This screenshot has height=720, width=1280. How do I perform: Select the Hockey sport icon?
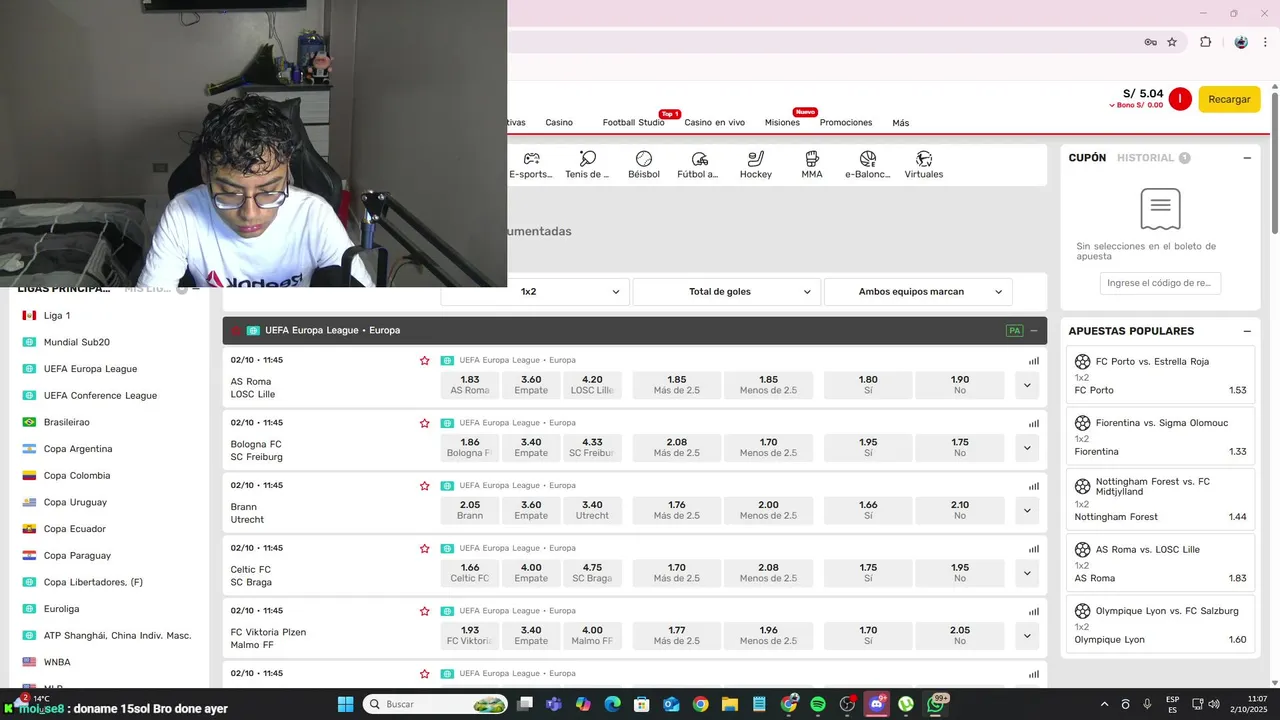tap(756, 164)
